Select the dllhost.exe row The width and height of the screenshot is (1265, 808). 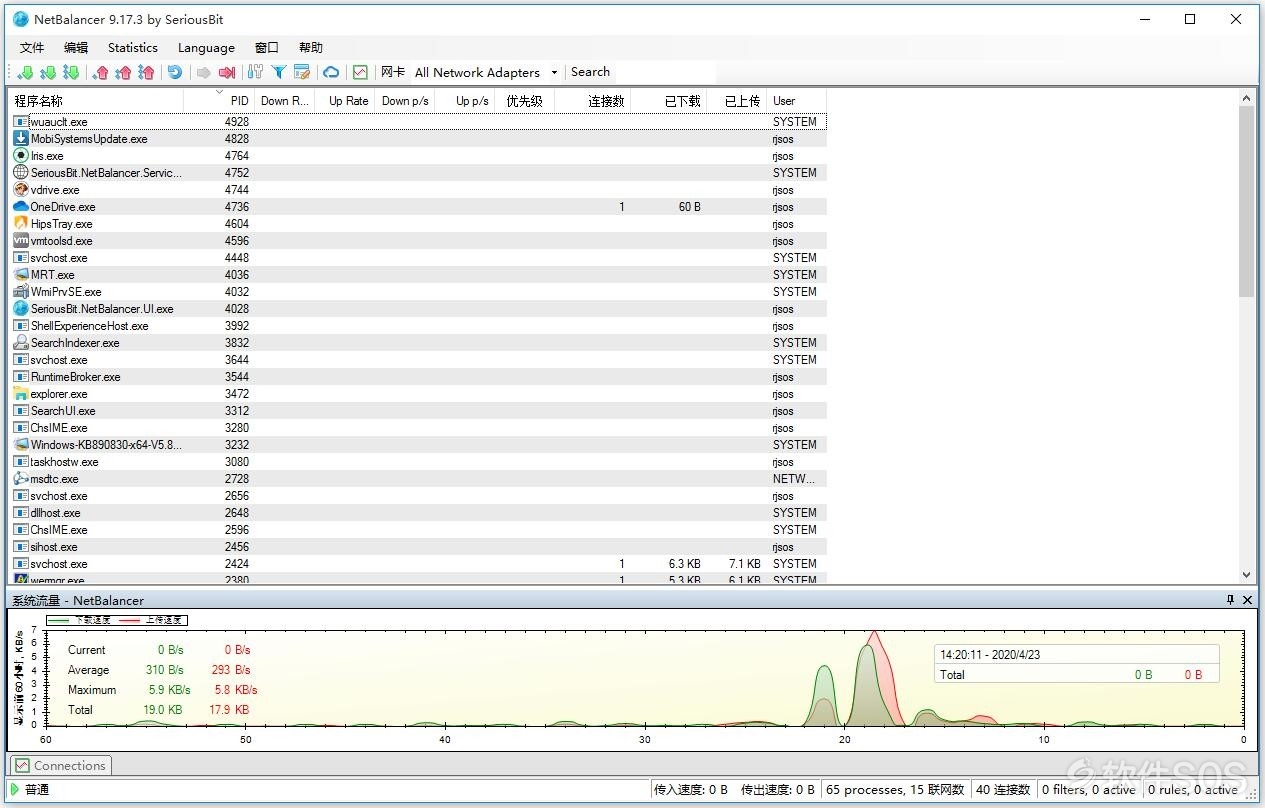pos(419,513)
